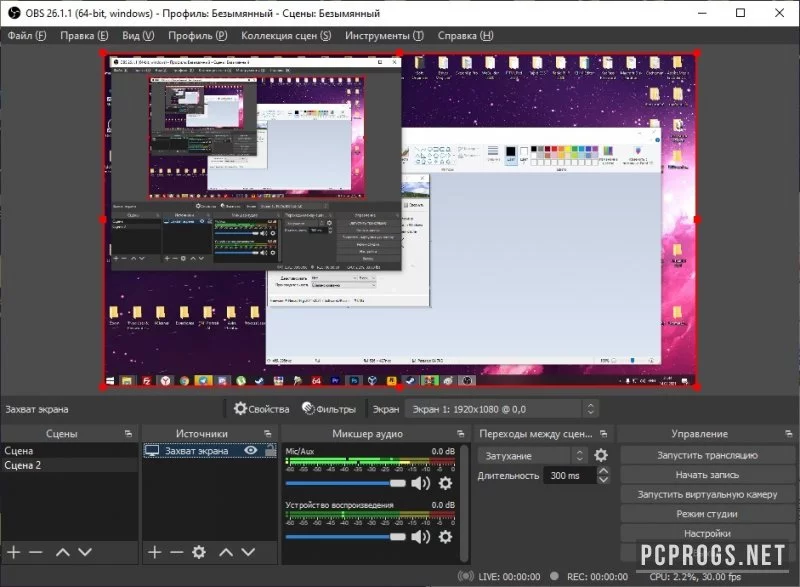Open source Фильтры (filters) button
The width and height of the screenshot is (800, 587).
[329, 409]
